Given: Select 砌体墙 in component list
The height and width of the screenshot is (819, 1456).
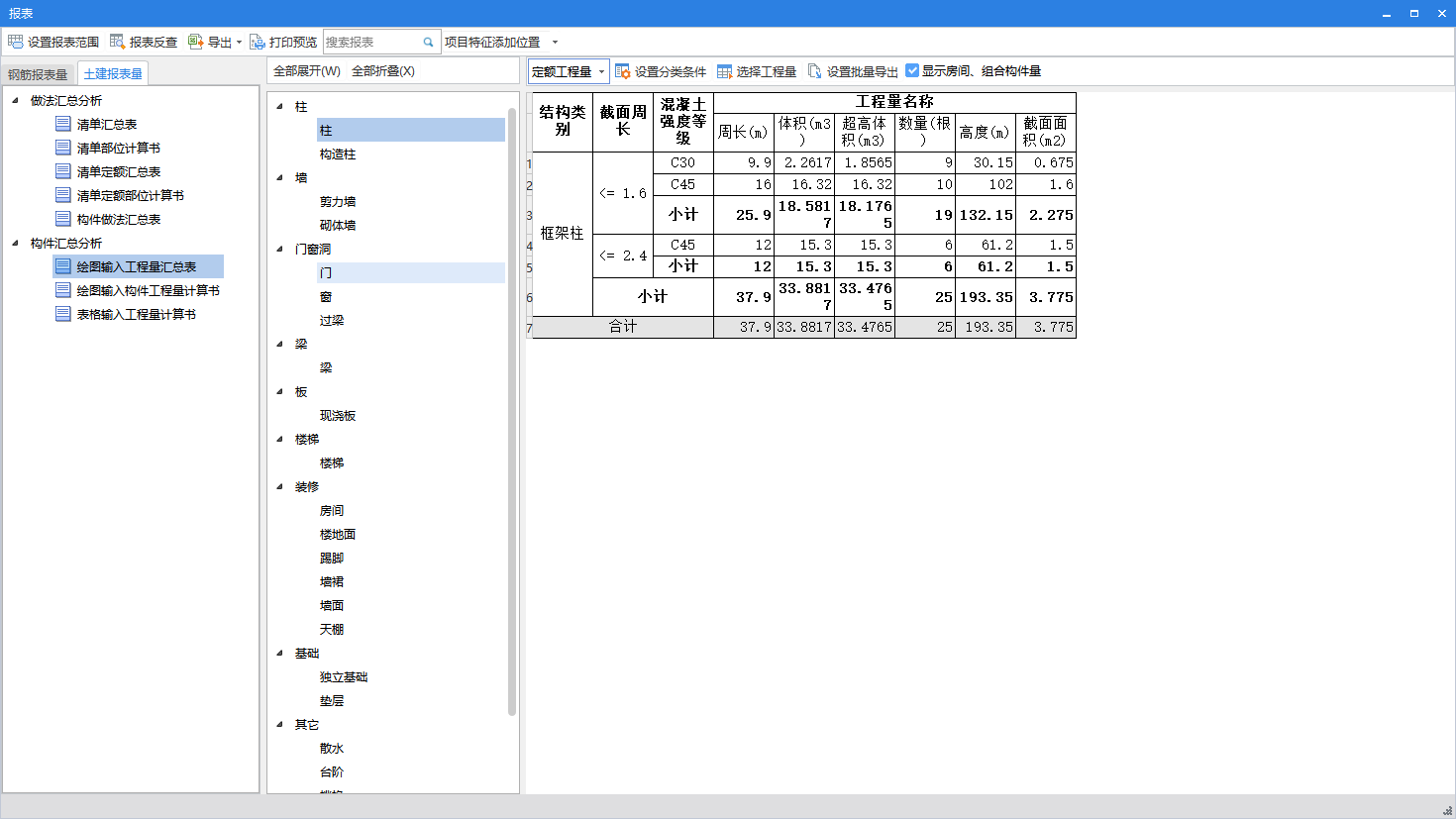Looking at the screenshot, I should pyautogui.click(x=338, y=226).
